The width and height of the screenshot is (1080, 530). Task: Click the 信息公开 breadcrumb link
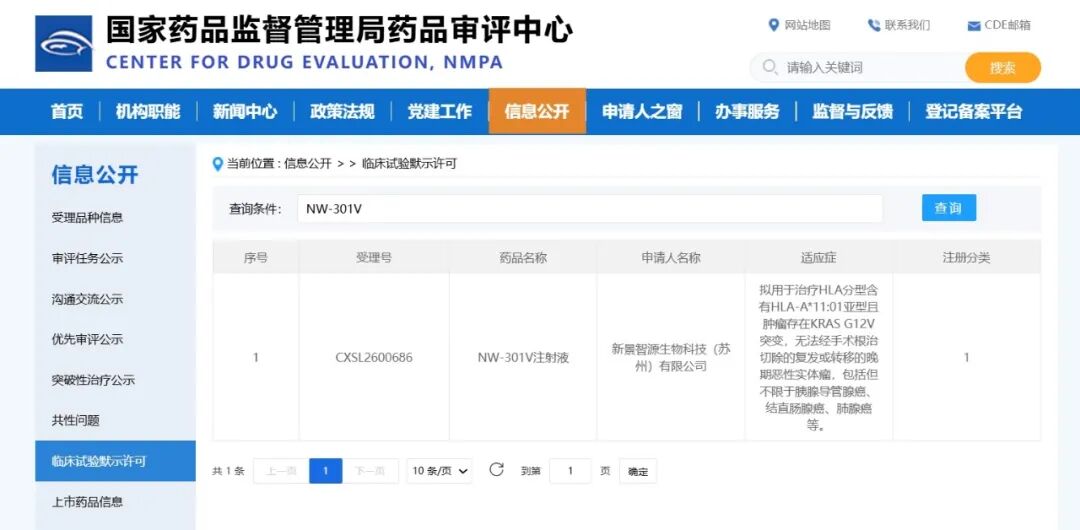[x=308, y=164]
